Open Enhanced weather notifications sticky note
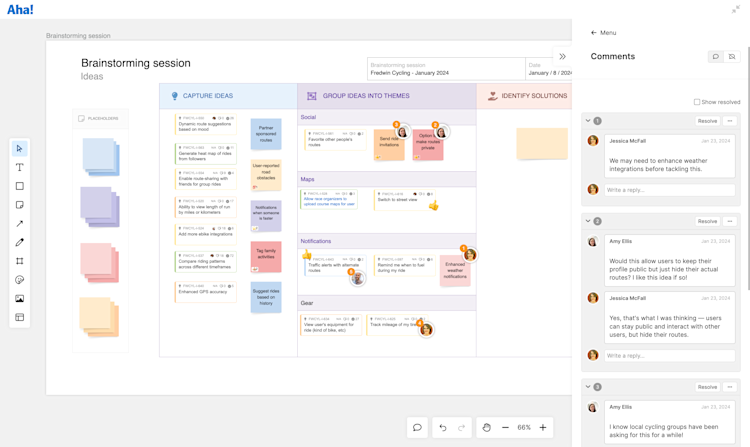 (455, 271)
